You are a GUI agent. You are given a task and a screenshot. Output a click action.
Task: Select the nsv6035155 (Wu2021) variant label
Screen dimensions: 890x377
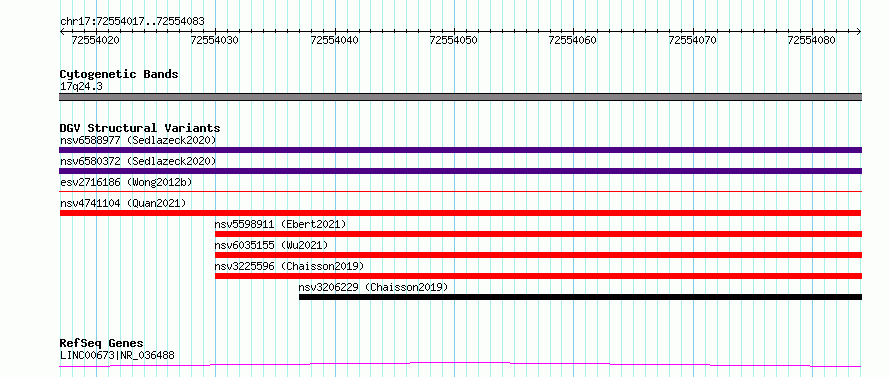pos(271,245)
